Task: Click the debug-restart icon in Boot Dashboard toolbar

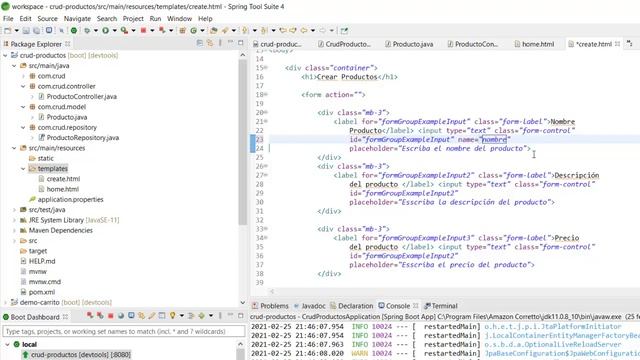Action: coord(100,316)
